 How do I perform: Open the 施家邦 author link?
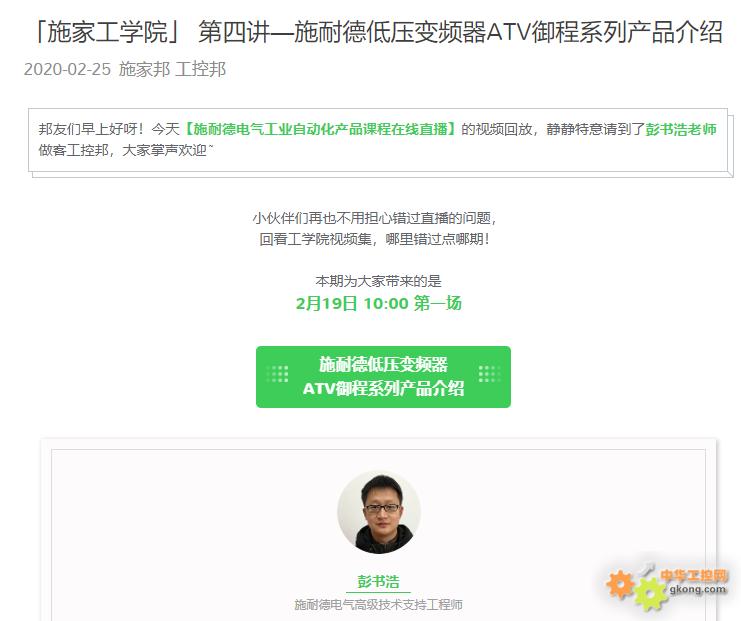coord(144,69)
